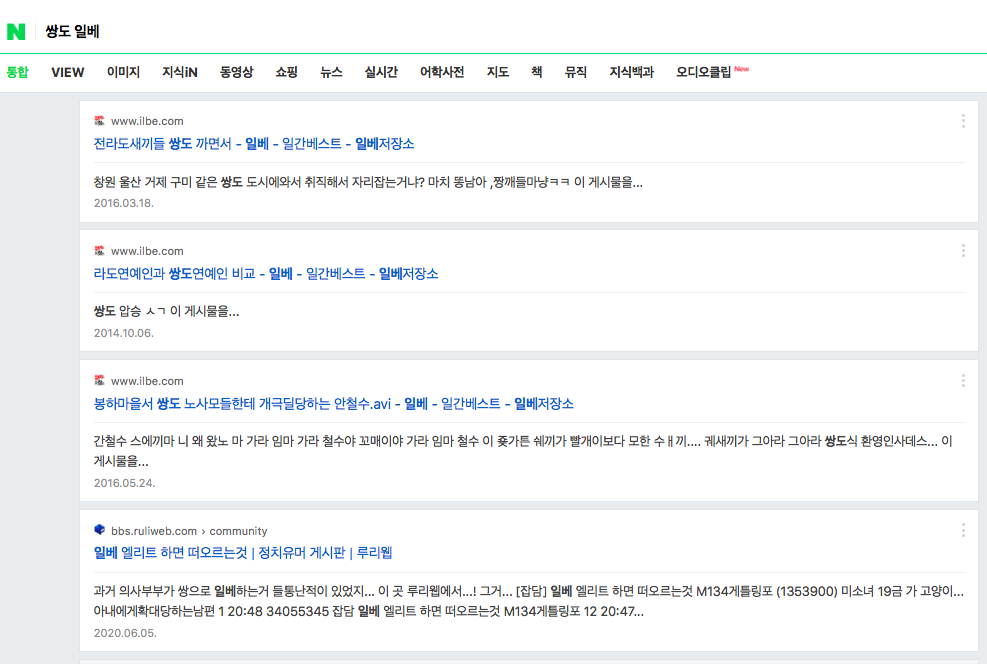Open more options for the 2014.10.06 result
The width and height of the screenshot is (987, 664).
963,250
